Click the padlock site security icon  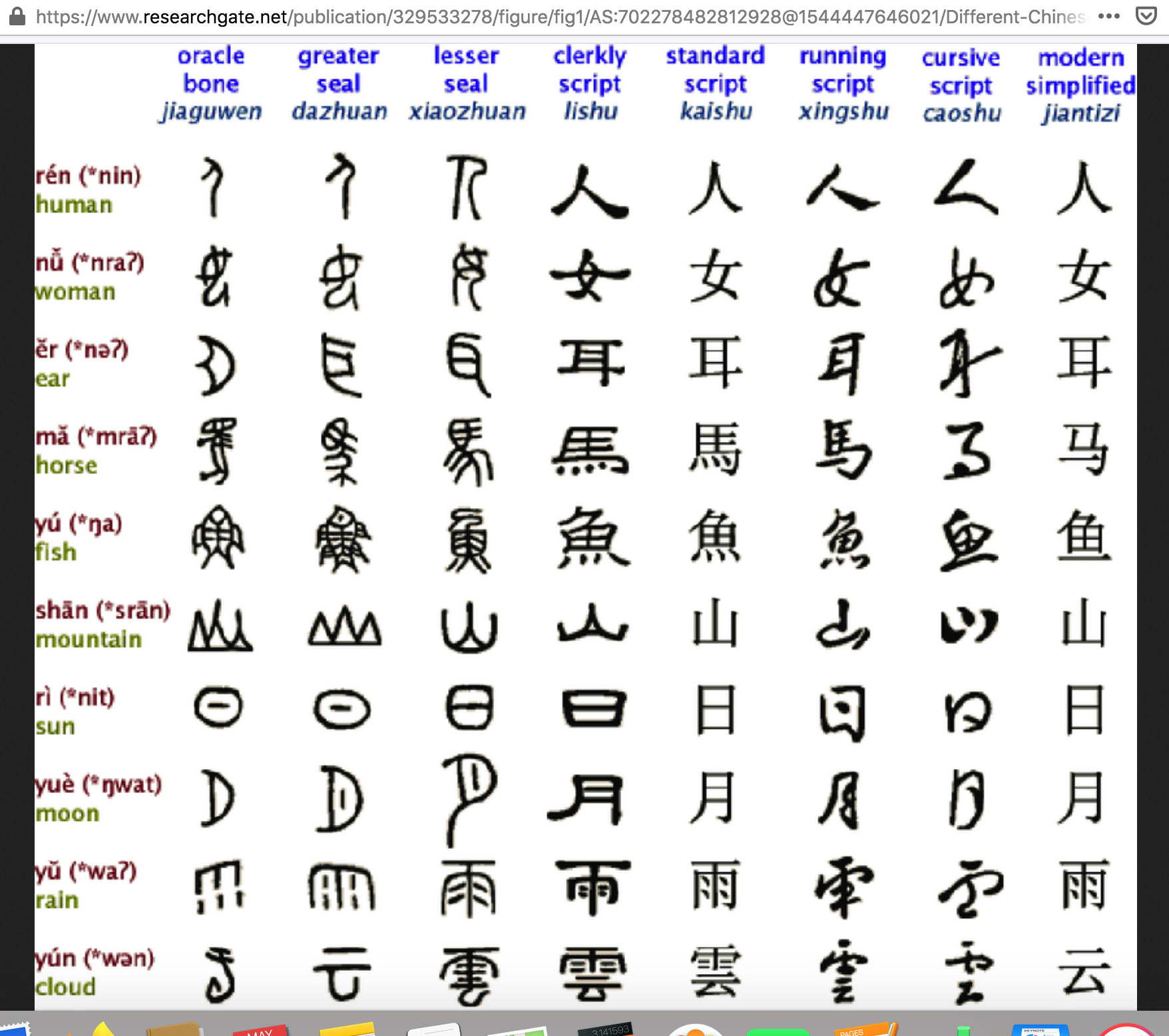(x=17, y=16)
